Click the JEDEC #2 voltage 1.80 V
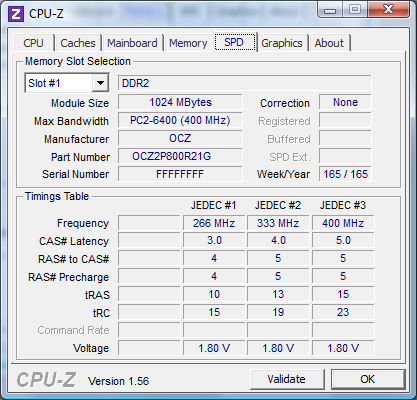 click(278, 348)
